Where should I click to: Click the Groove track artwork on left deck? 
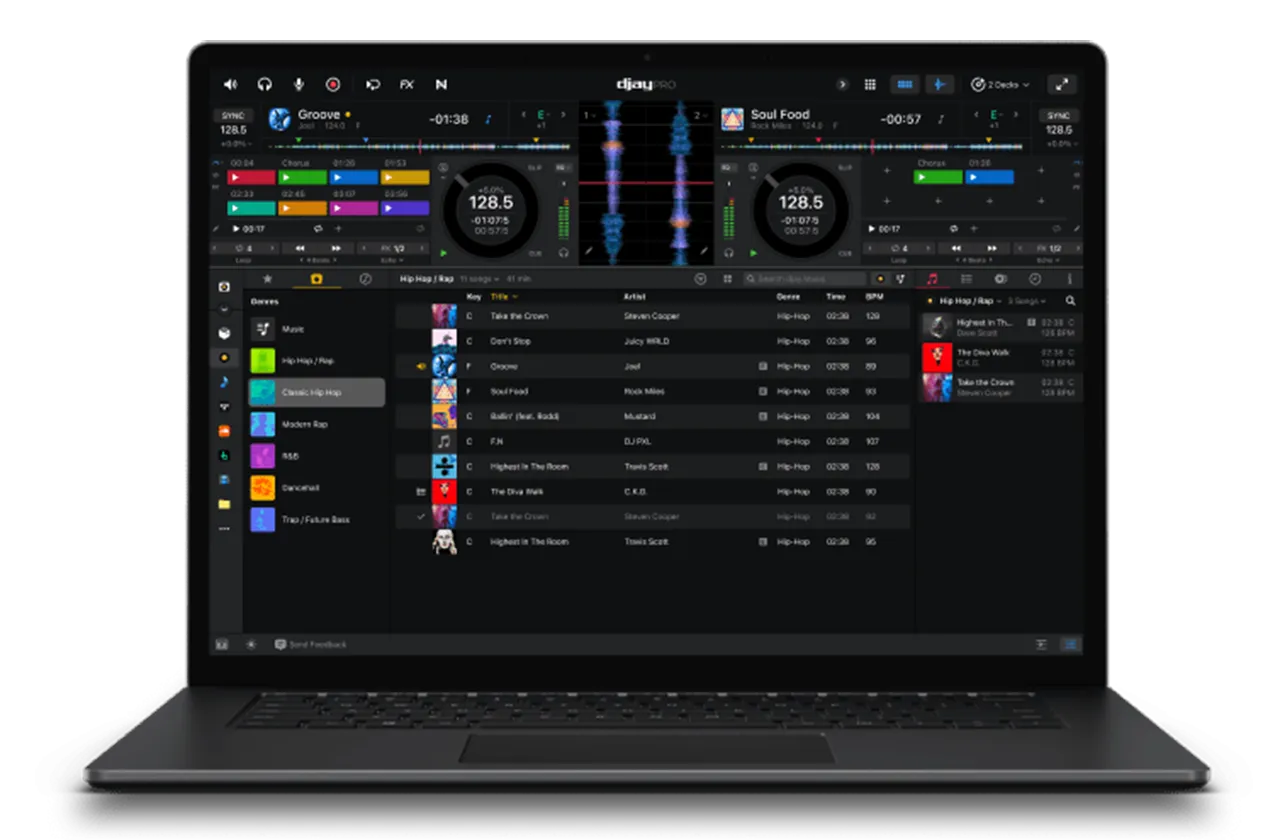coord(280,119)
